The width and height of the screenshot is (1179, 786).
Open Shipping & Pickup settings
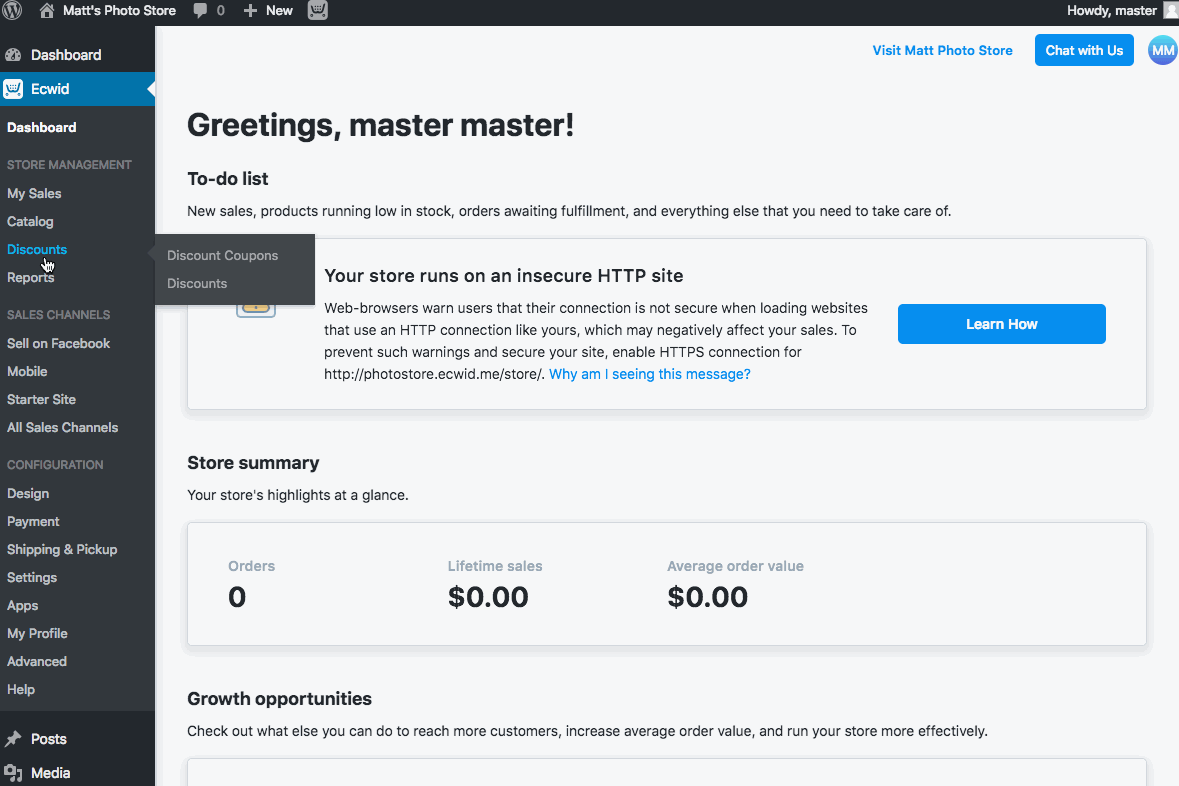click(62, 549)
